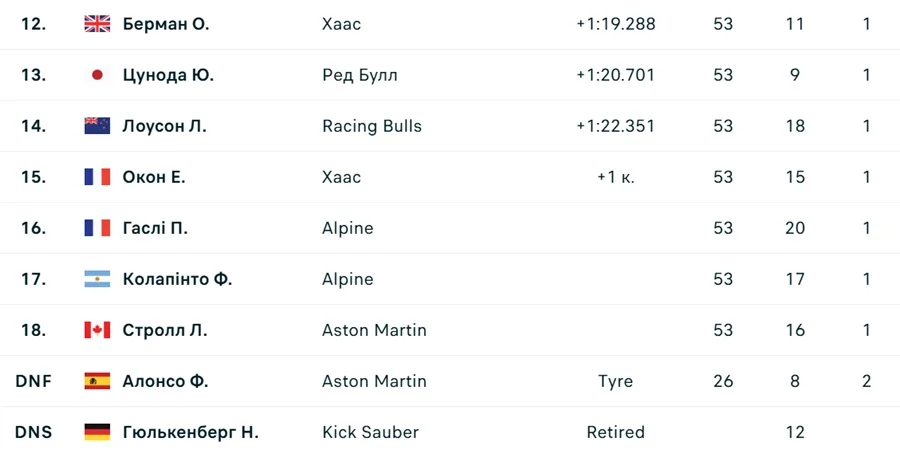Click gap time +1:22.351 in Лоусон row
The image size is (900, 457).
[615, 126]
